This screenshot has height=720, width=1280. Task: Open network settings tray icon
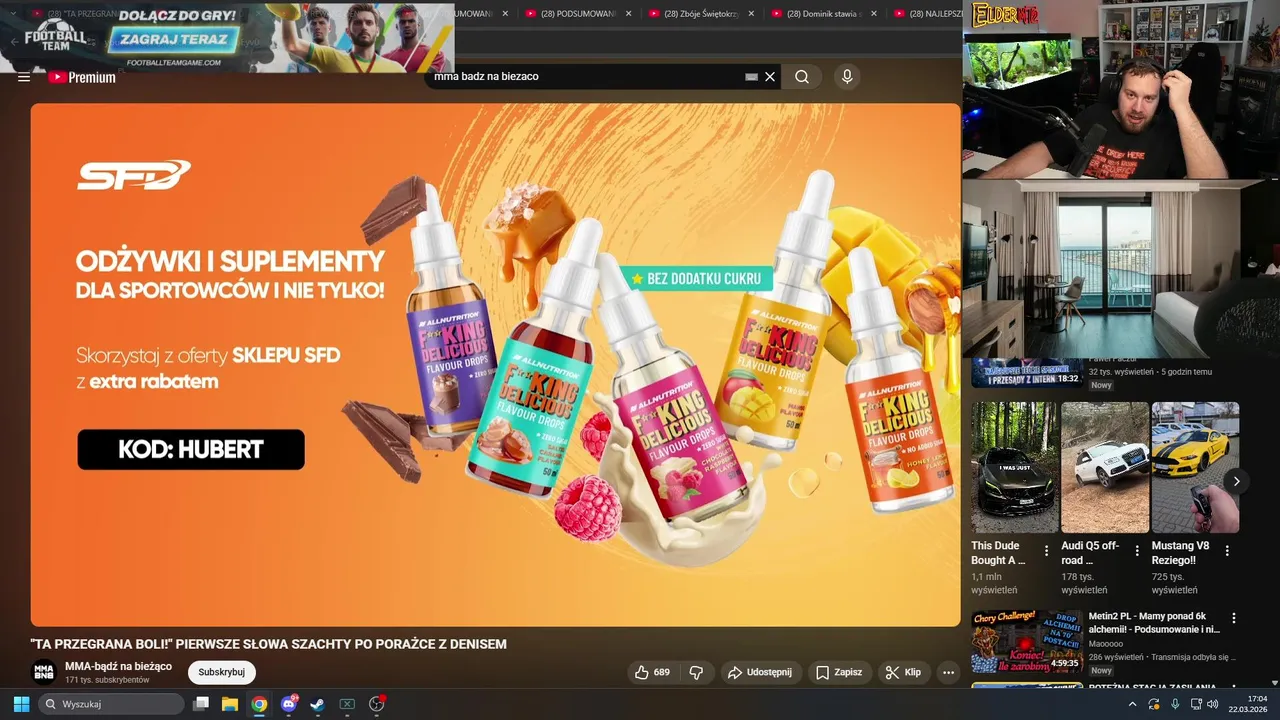click(x=1195, y=704)
